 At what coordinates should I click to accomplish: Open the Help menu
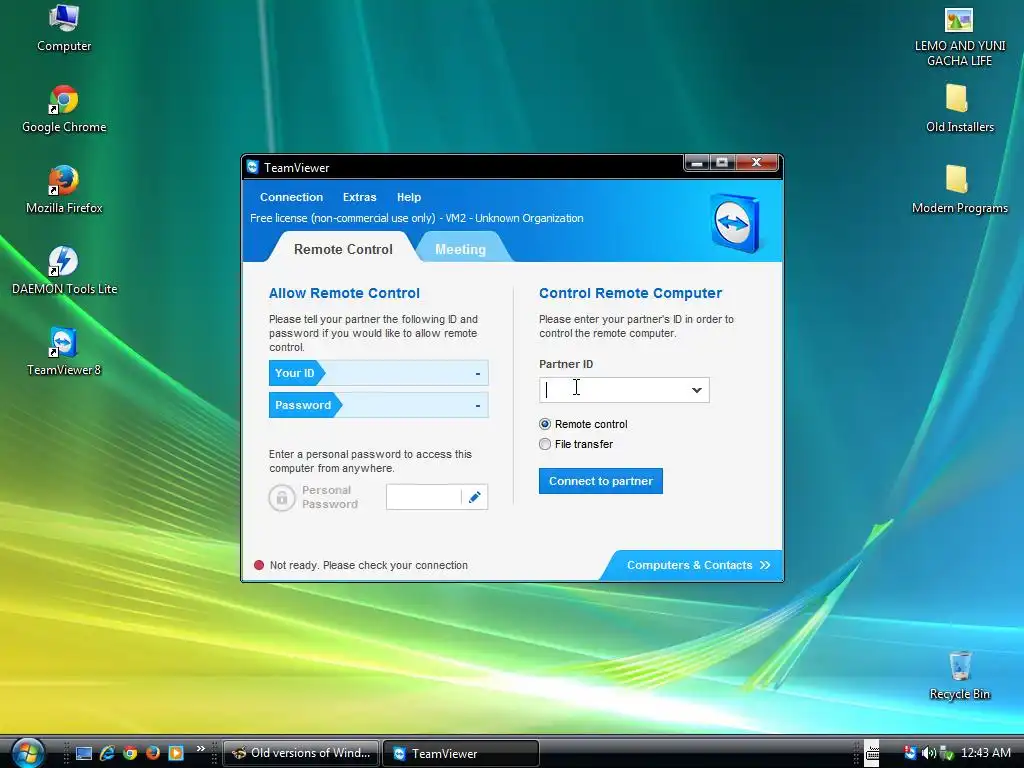tap(409, 197)
